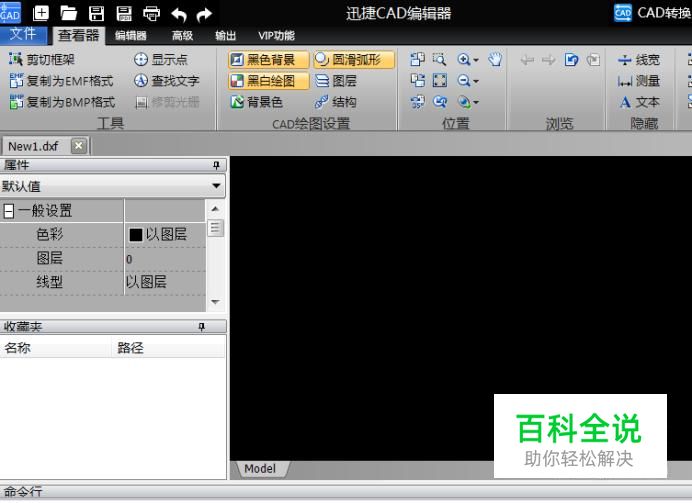Click the 路径 column header
Image resolution: width=692 pixels, height=503 pixels.
[169, 348]
